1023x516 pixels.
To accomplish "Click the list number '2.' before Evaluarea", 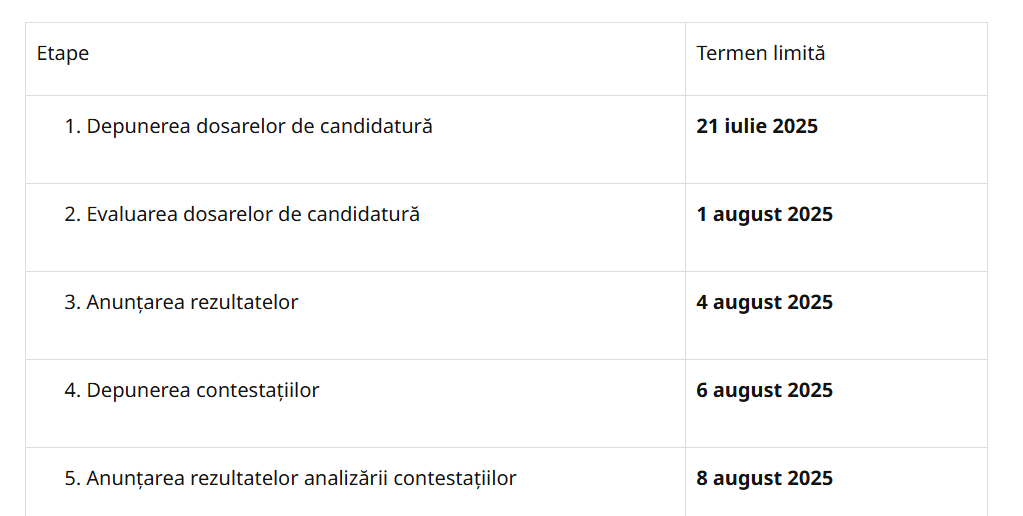I will pyautogui.click(x=72, y=215).
